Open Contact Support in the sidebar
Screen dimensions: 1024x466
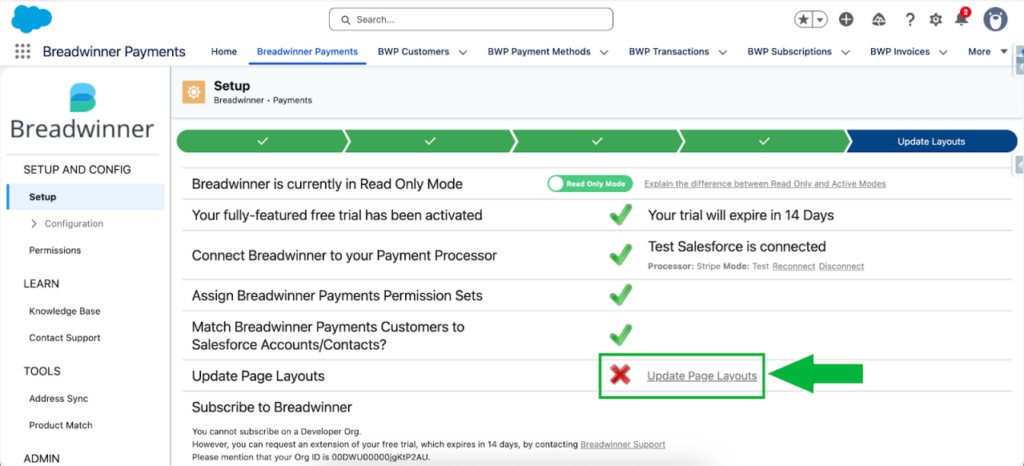65,338
